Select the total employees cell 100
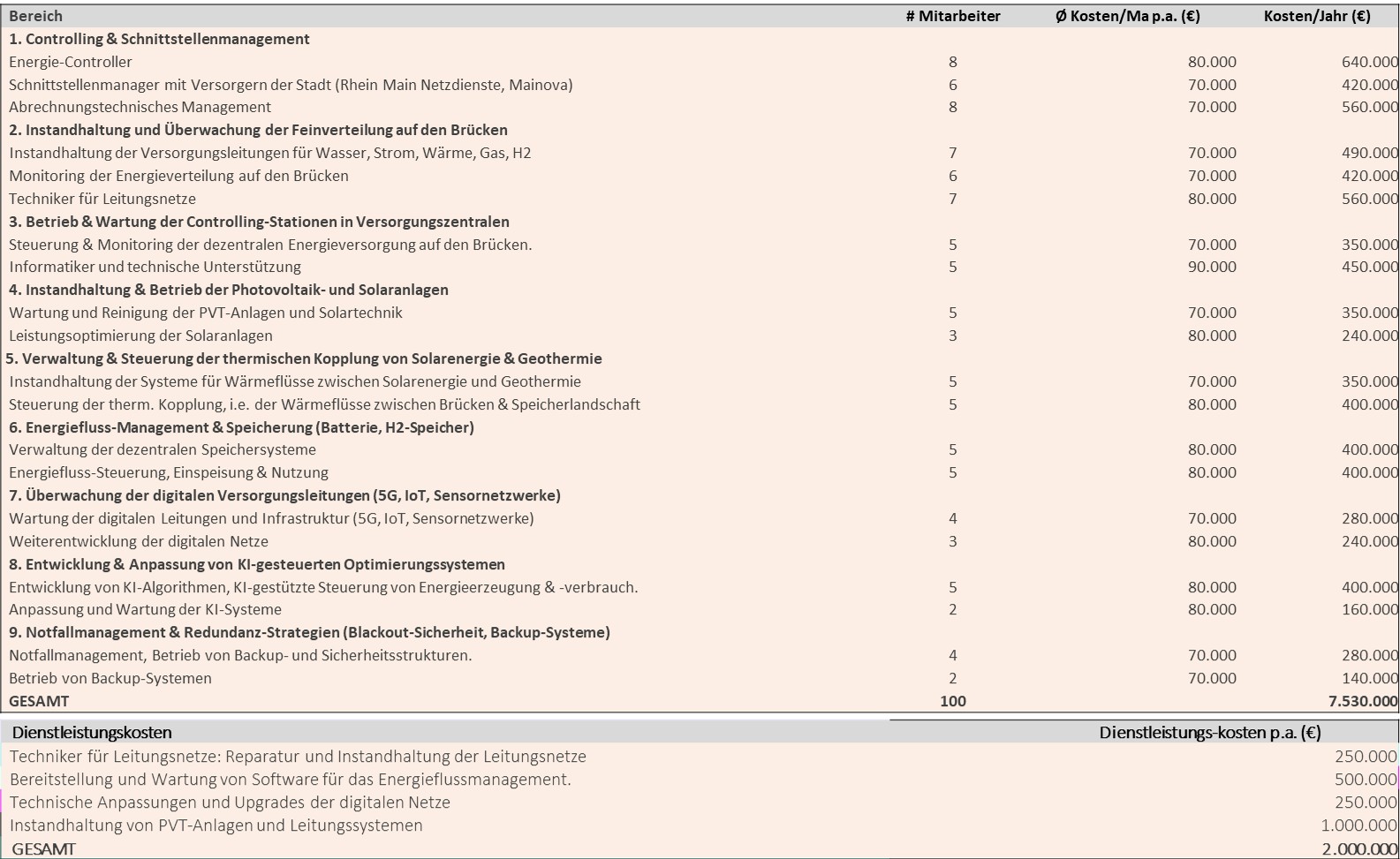The image size is (1400, 859). point(953,701)
